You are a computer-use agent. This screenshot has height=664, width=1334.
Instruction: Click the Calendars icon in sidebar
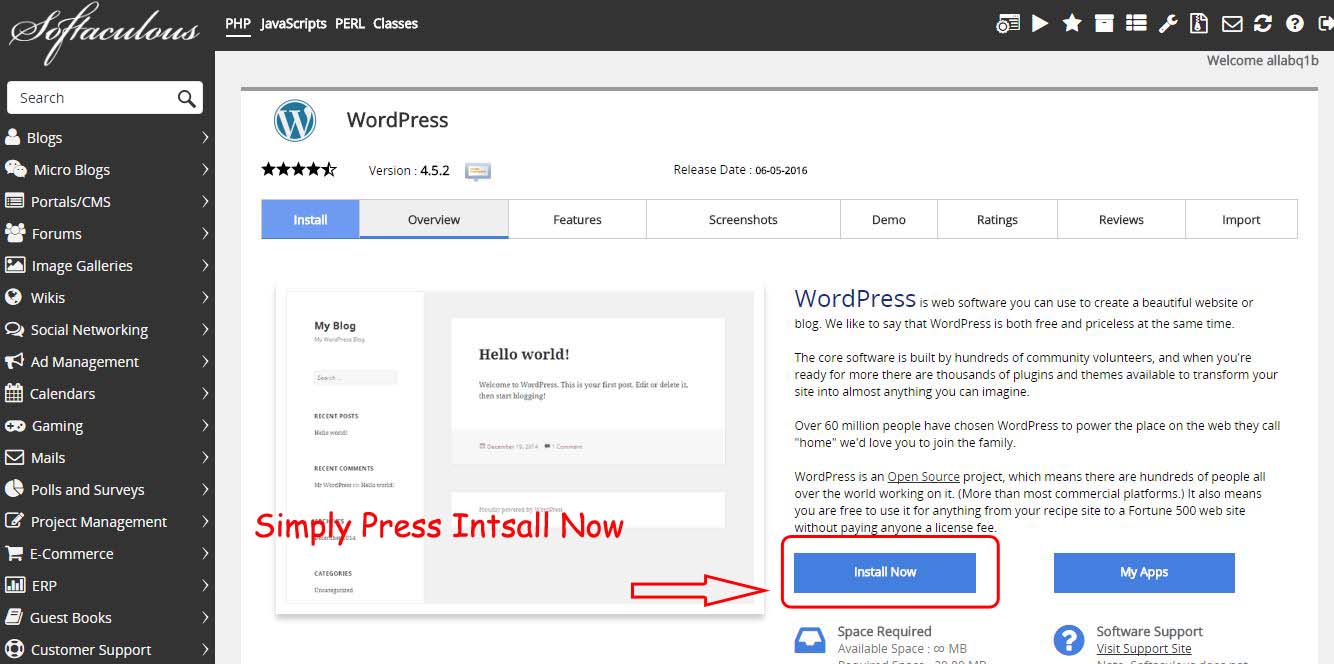[14, 393]
